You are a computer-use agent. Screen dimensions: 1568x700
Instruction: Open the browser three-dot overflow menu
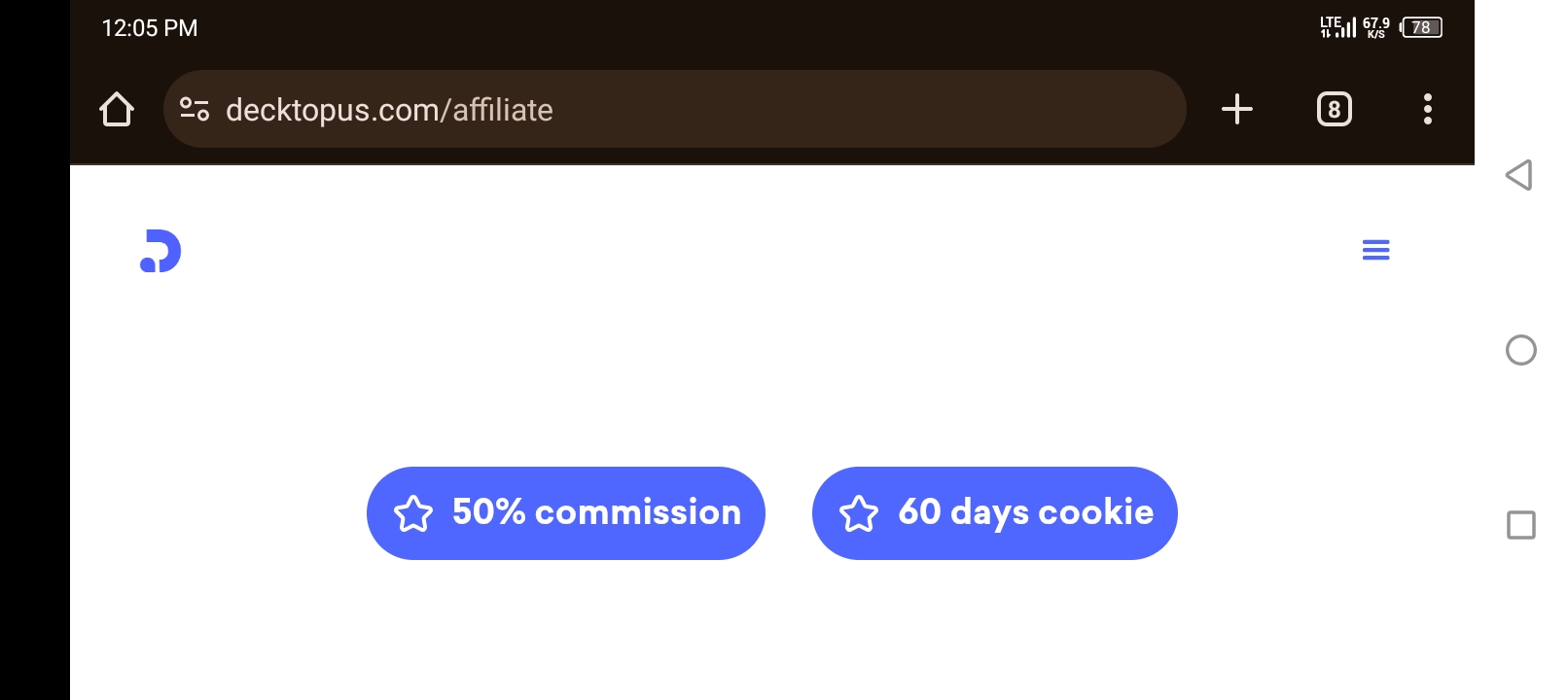(x=1427, y=109)
